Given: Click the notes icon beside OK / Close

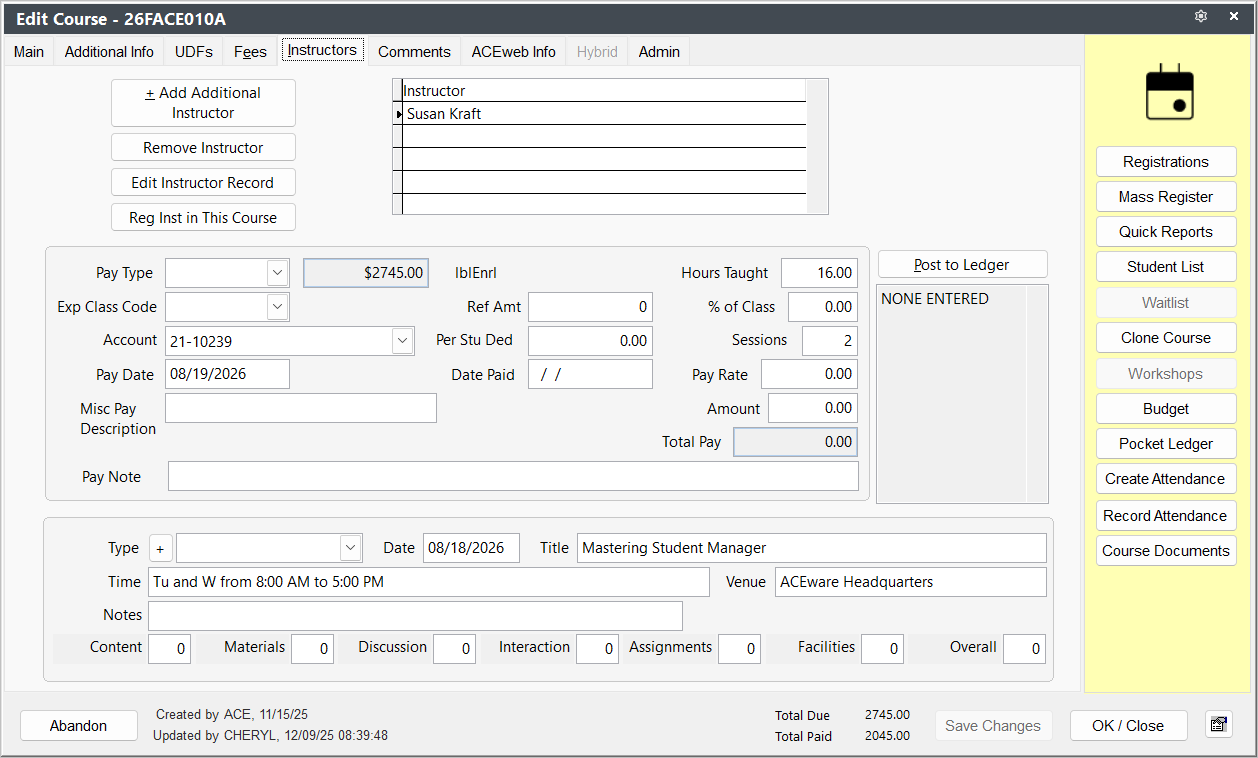Looking at the screenshot, I should pos(1218,725).
